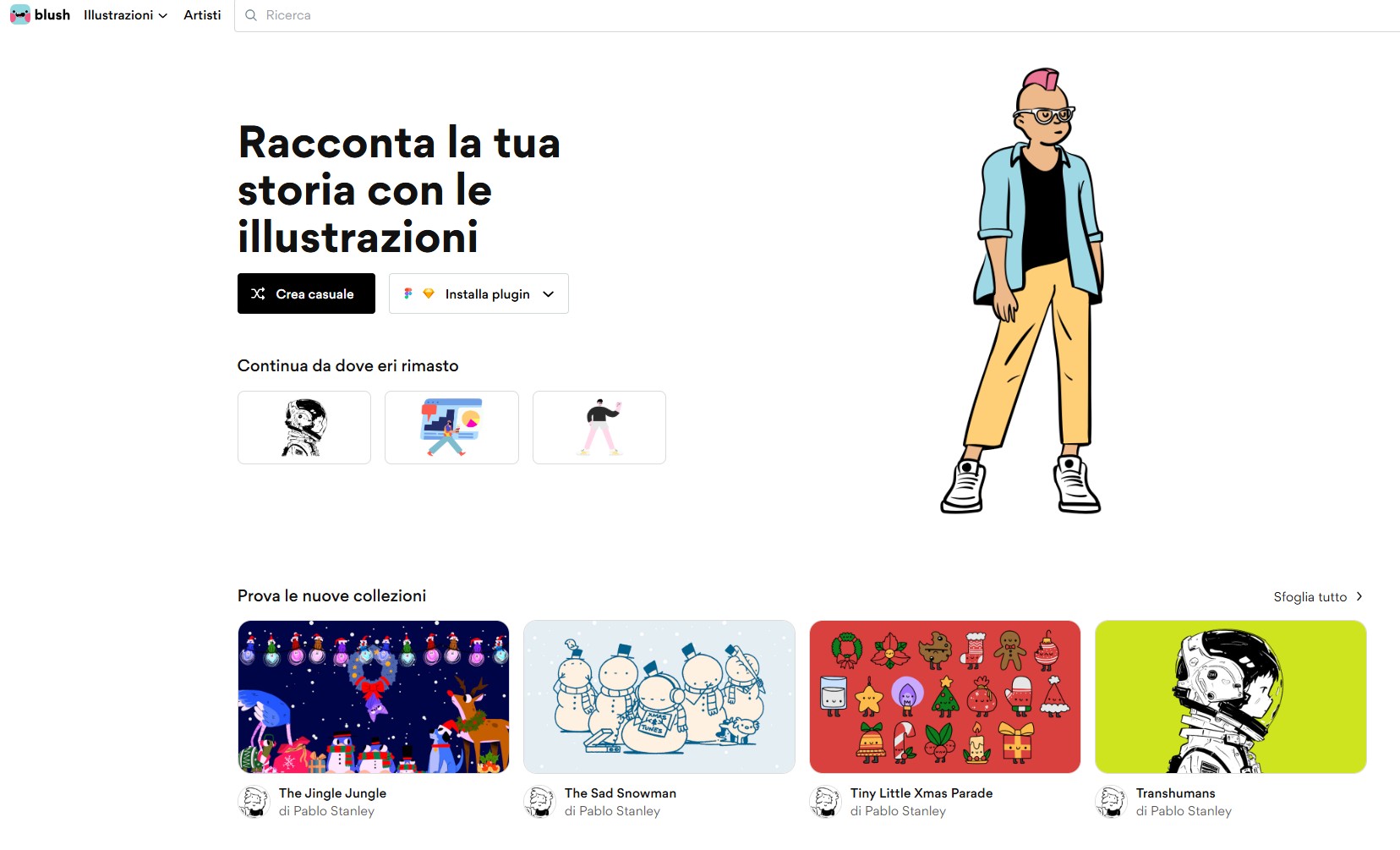Screen dimensions: 1400x850
Task: Click the Figma icon in plugin button
Action: coord(408,293)
